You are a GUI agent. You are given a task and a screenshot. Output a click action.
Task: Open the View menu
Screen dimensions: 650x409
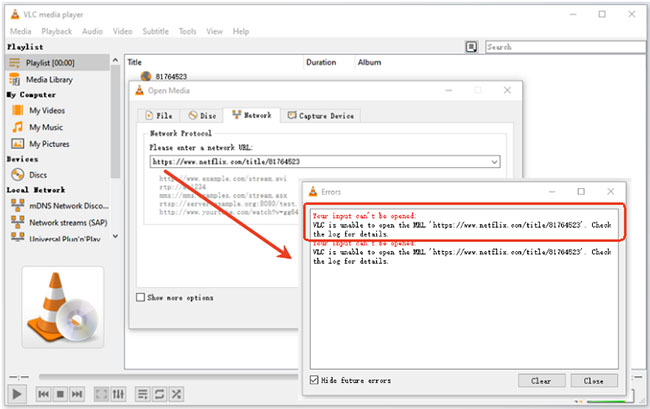coord(214,31)
